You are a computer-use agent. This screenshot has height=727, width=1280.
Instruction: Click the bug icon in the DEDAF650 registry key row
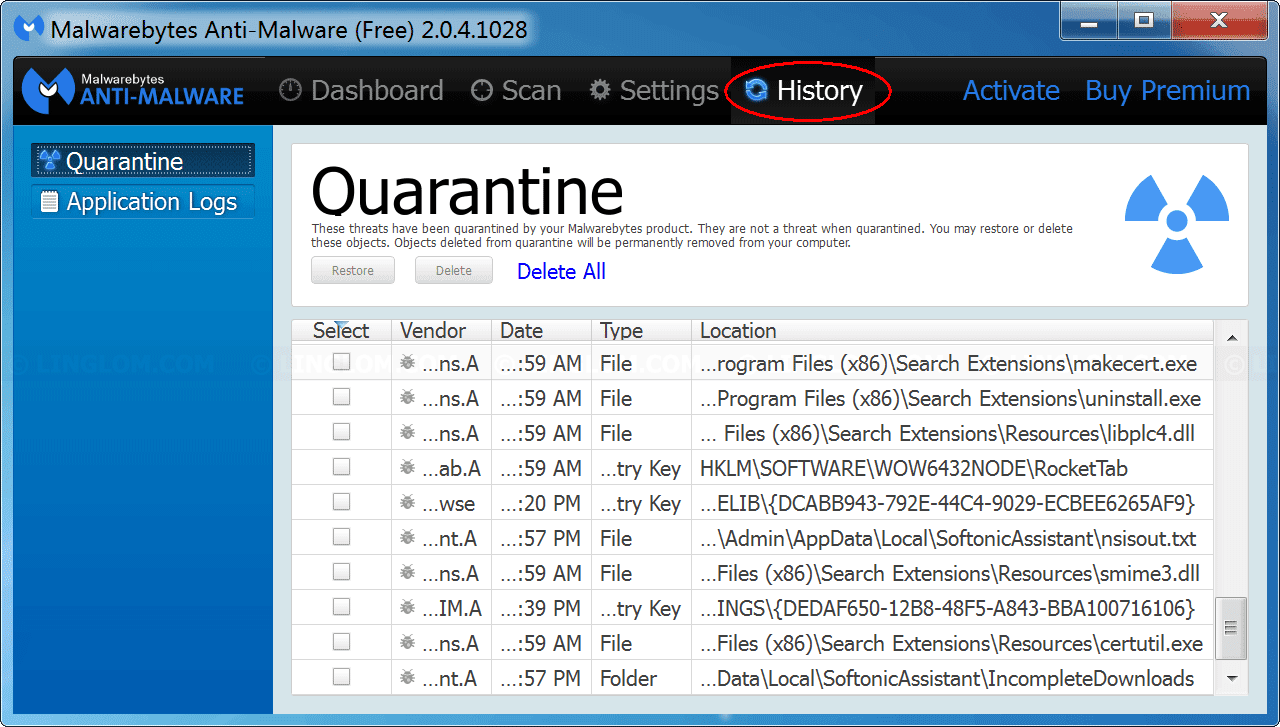click(x=407, y=608)
